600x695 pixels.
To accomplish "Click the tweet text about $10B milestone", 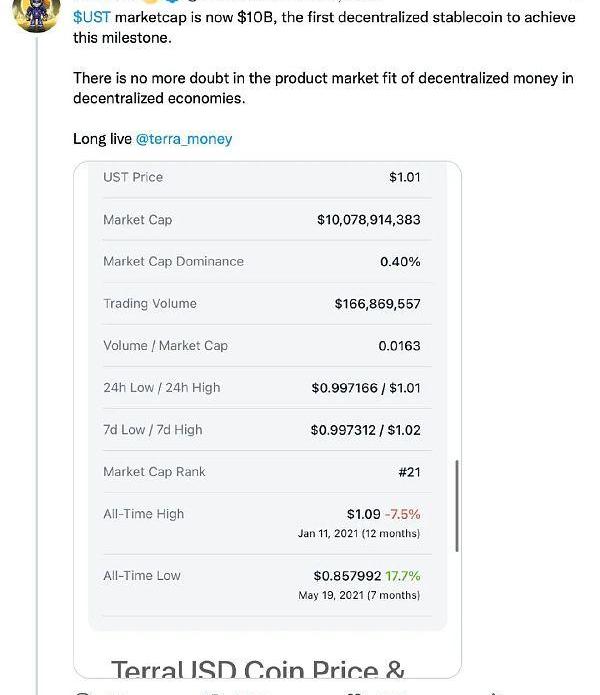I will click(324, 27).
